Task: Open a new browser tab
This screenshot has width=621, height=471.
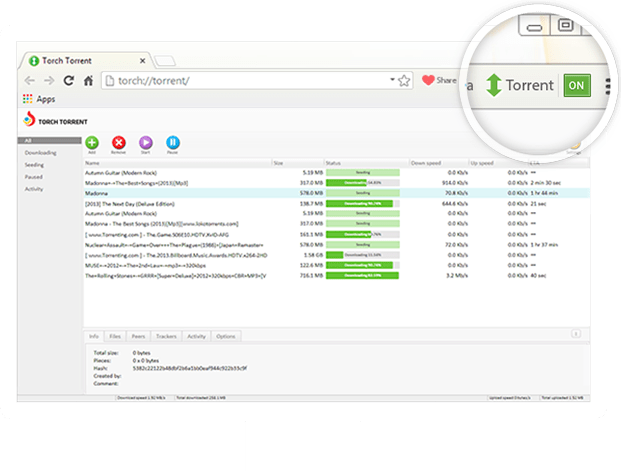Action: pos(165,61)
